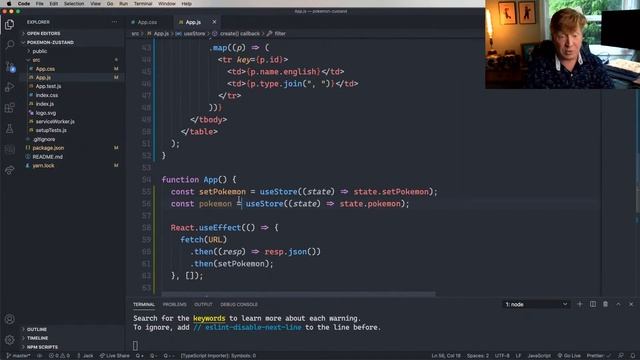Open logo.svg in the file explorer
The height and width of the screenshot is (360, 640).
(x=46, y=113)
